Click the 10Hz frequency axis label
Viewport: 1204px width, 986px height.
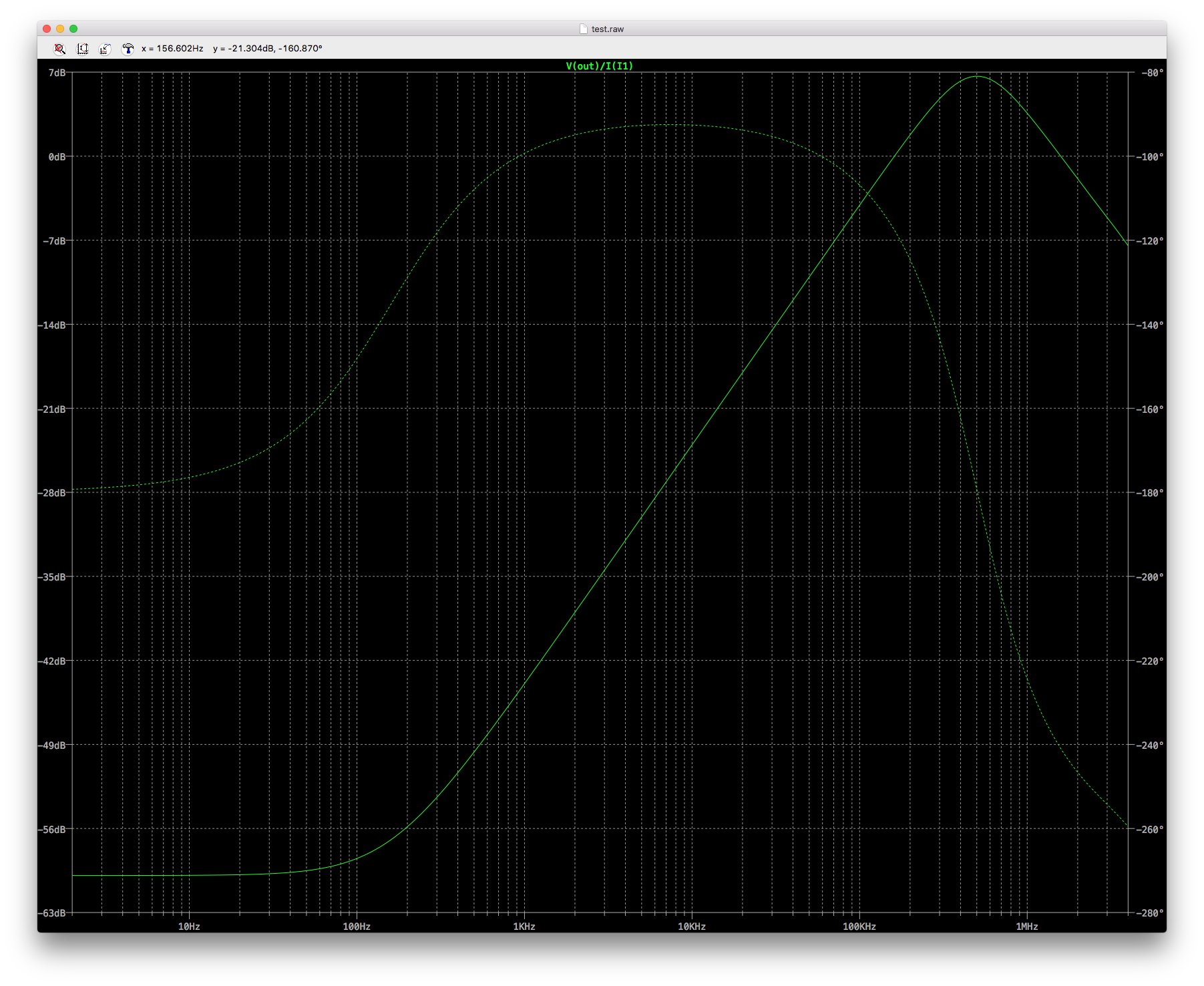[189, 927]
